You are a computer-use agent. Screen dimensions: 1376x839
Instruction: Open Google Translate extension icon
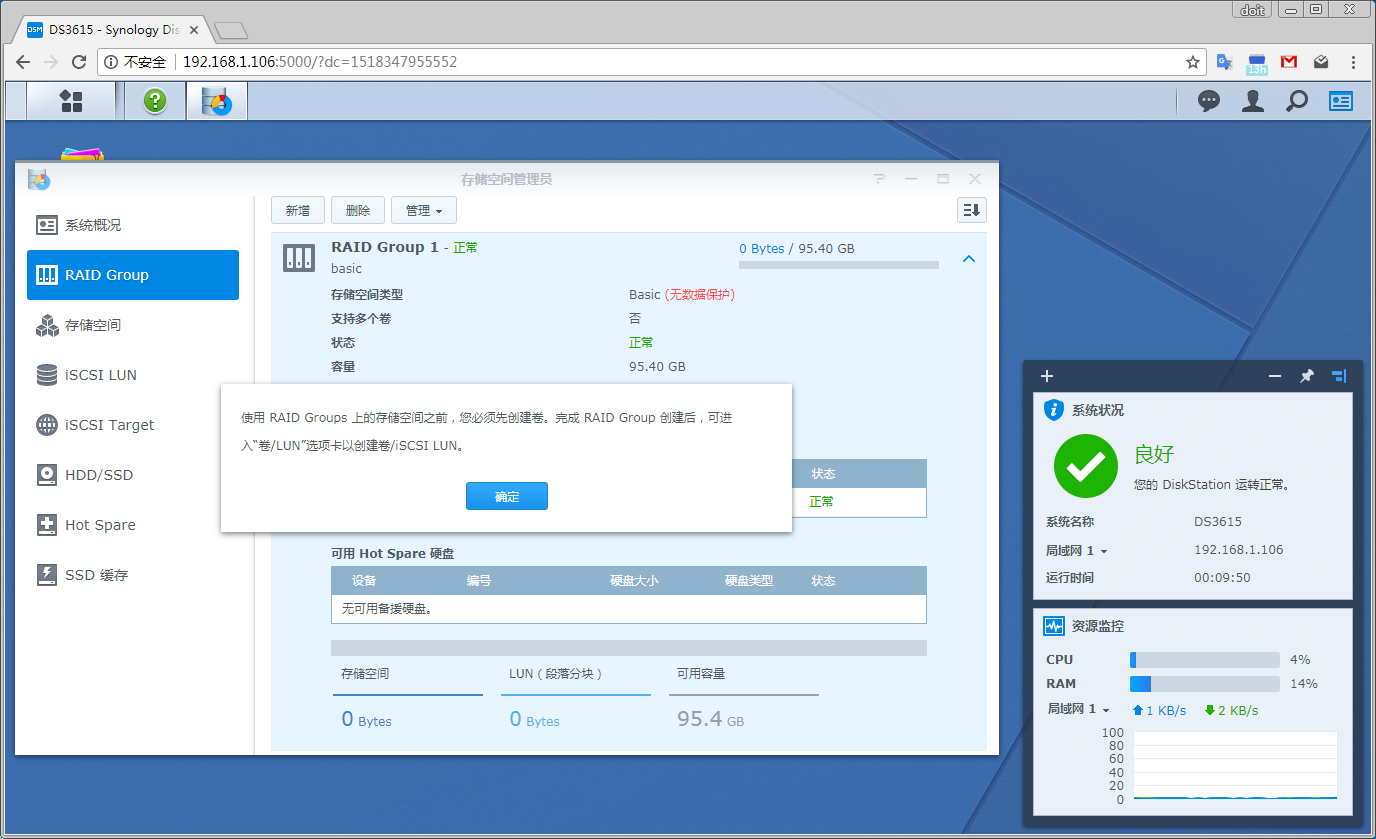click(1224, 62)
